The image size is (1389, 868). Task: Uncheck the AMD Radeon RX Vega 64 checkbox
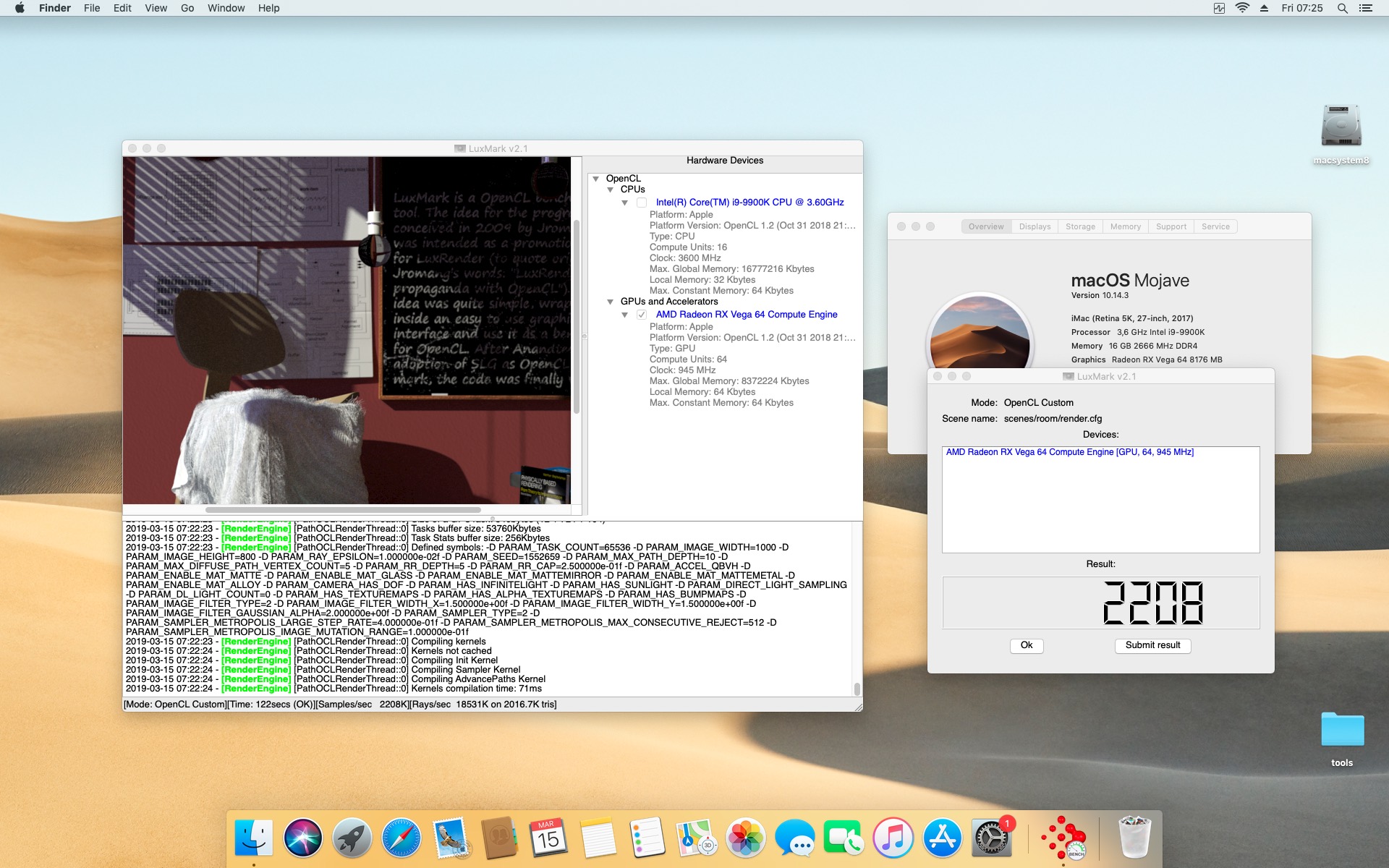click(x=642, y=315)
